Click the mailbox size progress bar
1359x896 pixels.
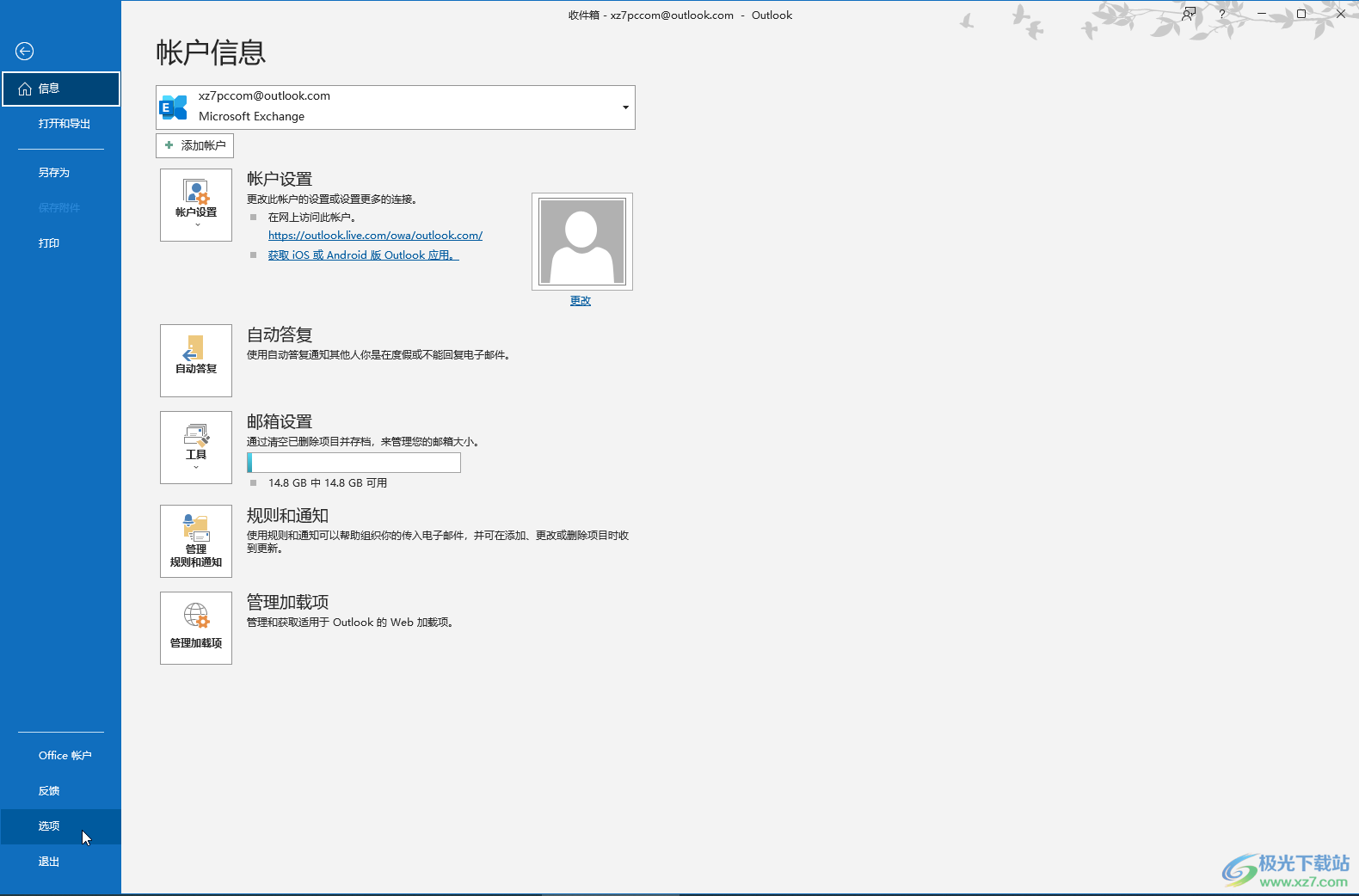click(354, 463)
